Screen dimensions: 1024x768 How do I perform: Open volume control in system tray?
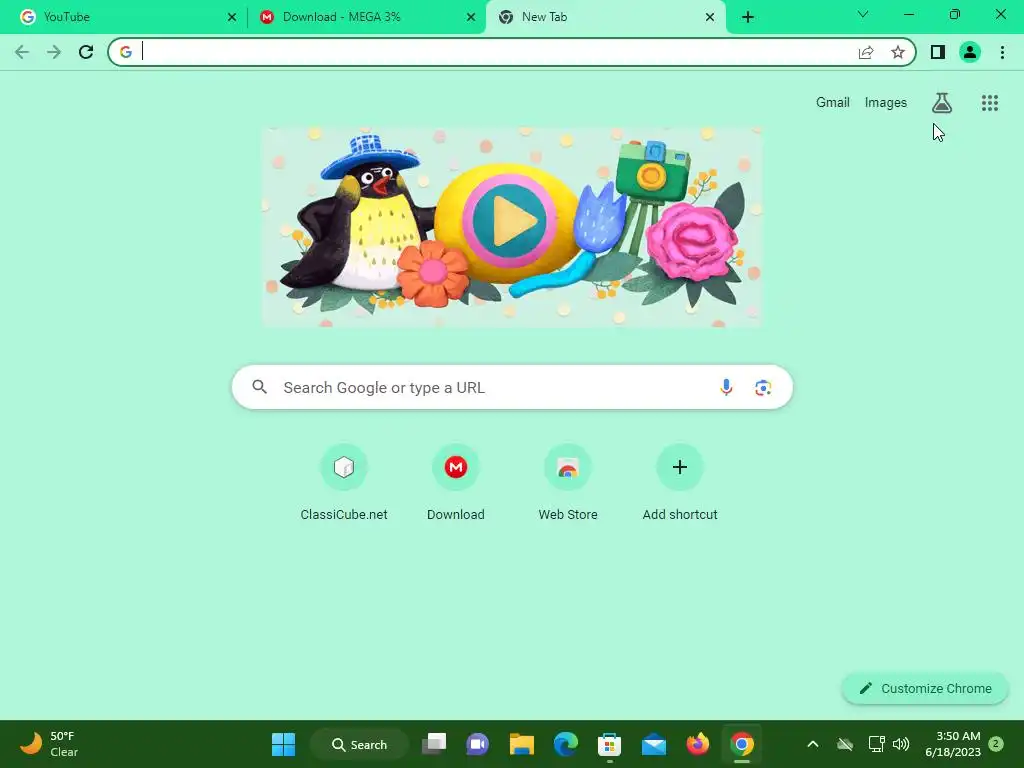[x=901, y=744]
